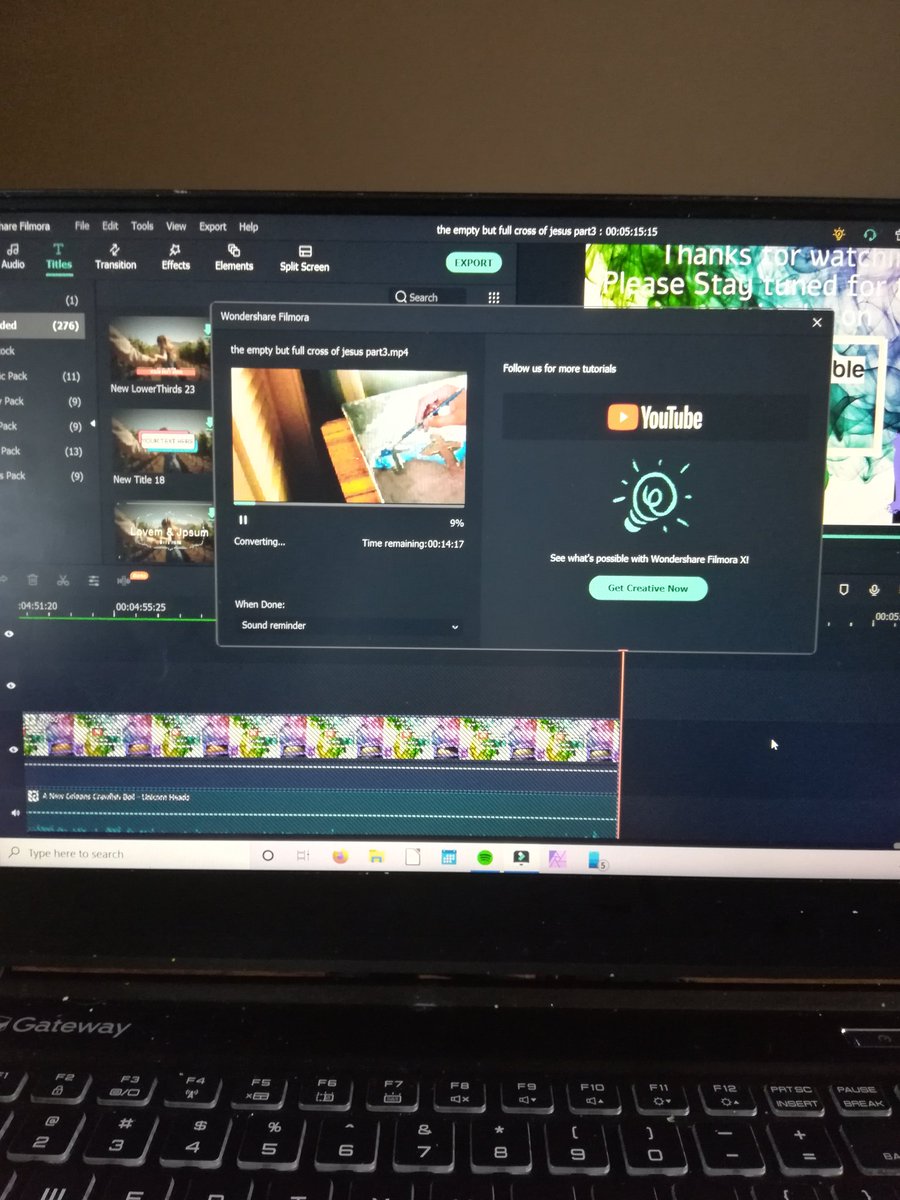The height and width of the screenshot is (1200, 900).
Task: Click the lightbulb tips icon in title bar
Action: pos(839,233)
